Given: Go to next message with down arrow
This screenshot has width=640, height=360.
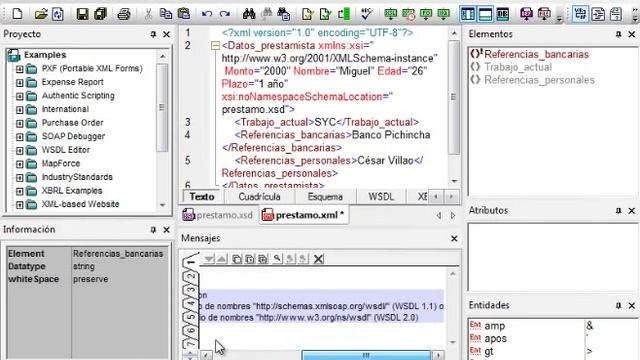Looking at the screenshot, I should pyautogui.click(x=209, y=259).
